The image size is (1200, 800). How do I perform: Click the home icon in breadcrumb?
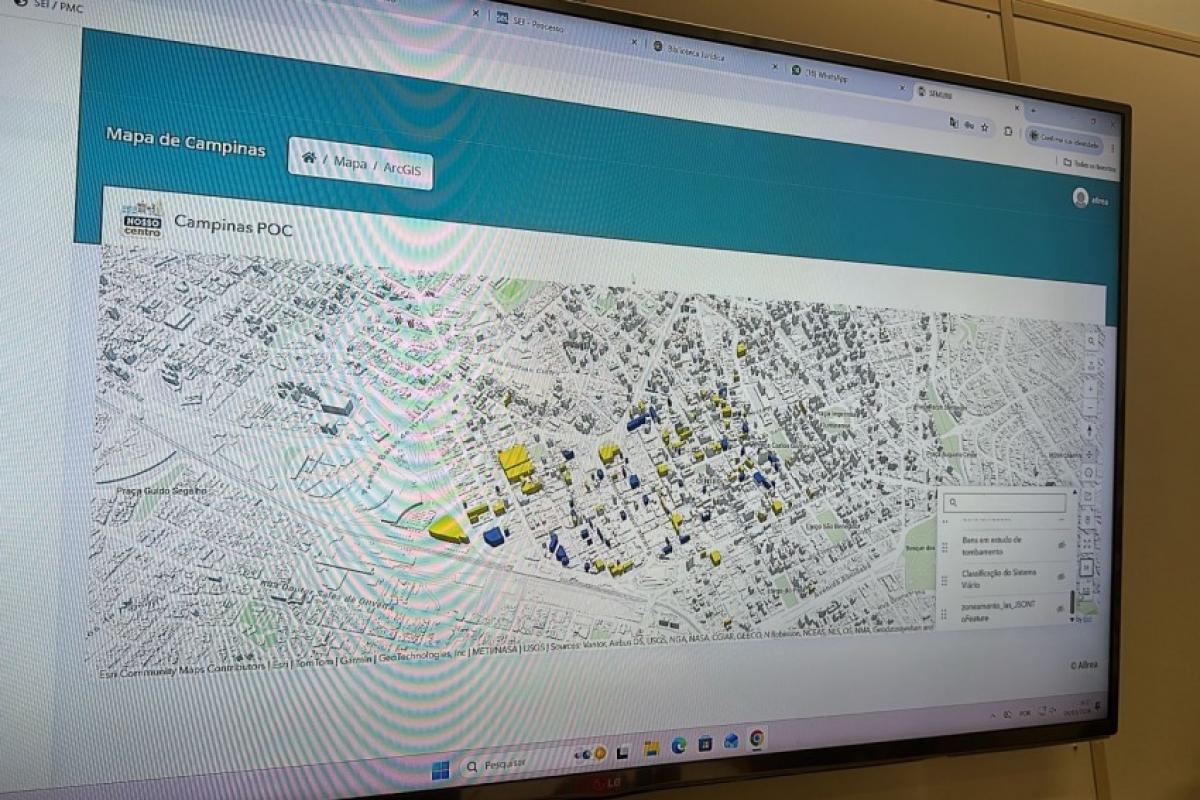click(309, 159)
